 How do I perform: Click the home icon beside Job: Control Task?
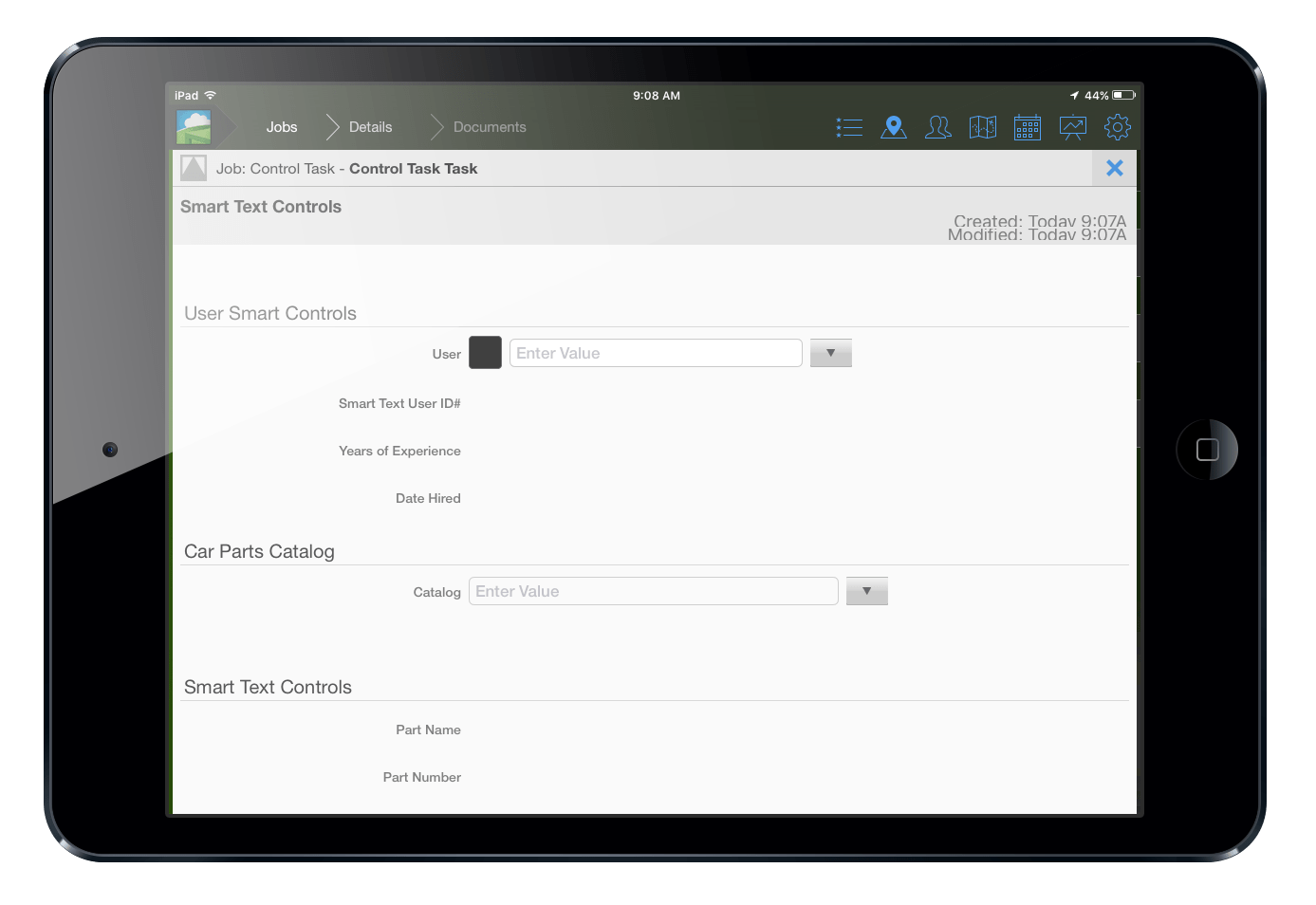[x=193, y=167]
